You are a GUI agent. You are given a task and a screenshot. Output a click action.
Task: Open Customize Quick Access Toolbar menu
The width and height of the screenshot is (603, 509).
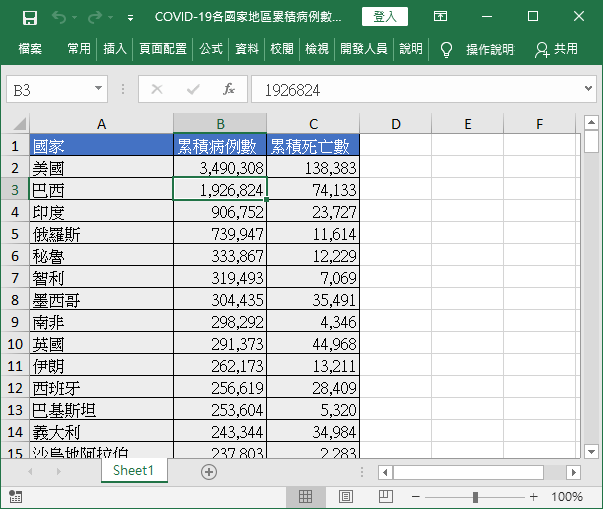tap(130, 18)
